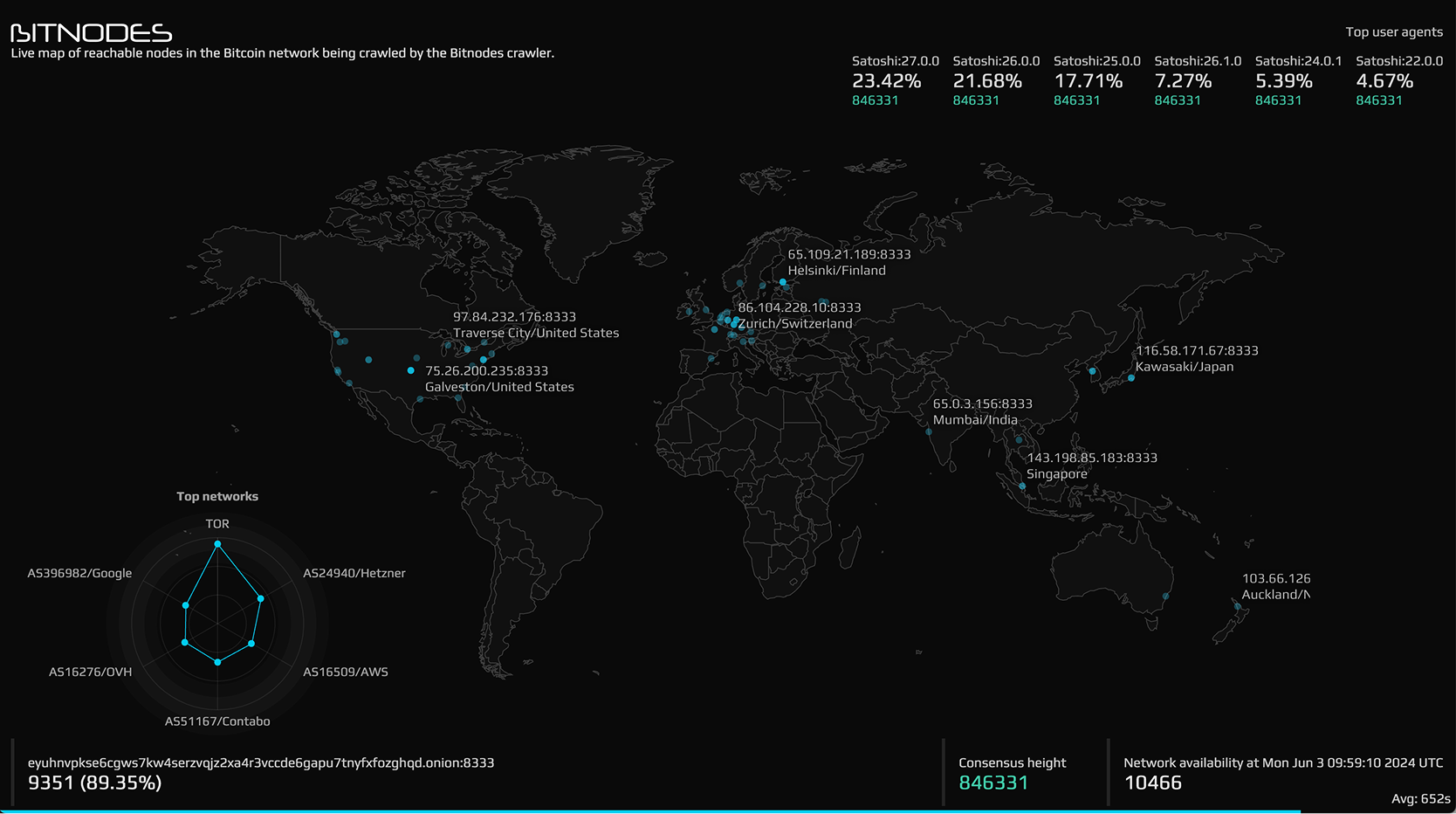
Task: Click the 116.58.171.67:8333 node address
Action: [x=1197, y=351]
